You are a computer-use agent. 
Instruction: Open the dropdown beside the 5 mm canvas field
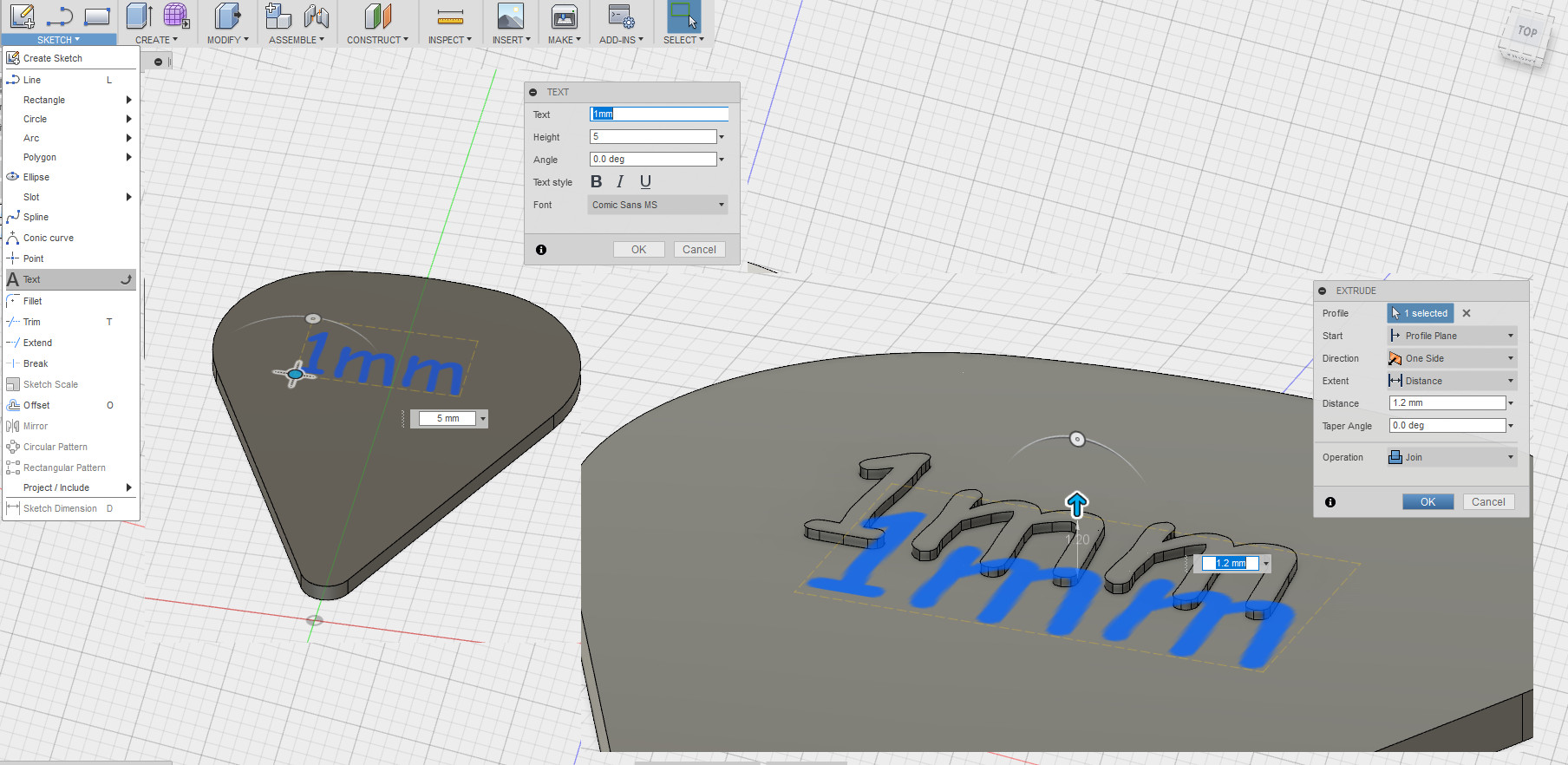(x=483, y=419)
